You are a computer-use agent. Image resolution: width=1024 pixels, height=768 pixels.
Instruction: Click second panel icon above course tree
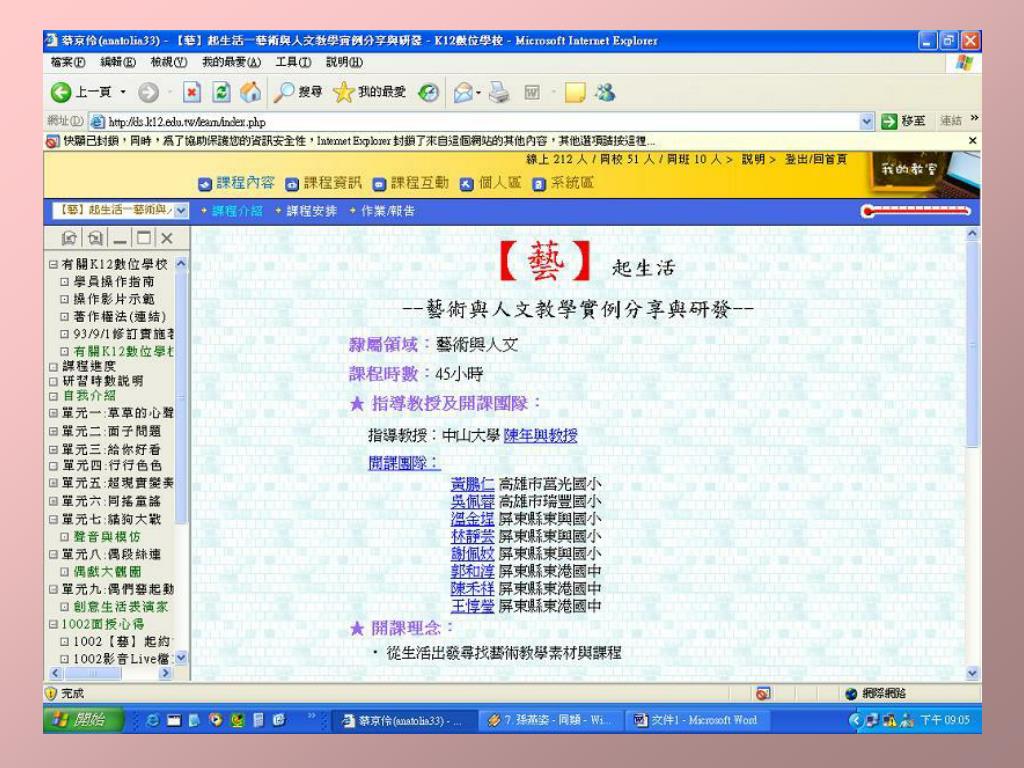[95, 238]
